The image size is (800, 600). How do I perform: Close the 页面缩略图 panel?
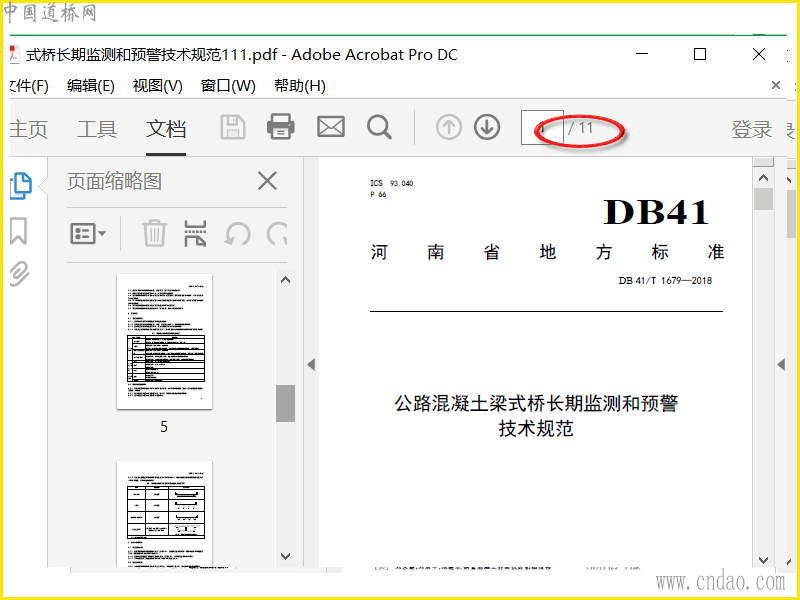pyautogui.click(x=267, y=181)
